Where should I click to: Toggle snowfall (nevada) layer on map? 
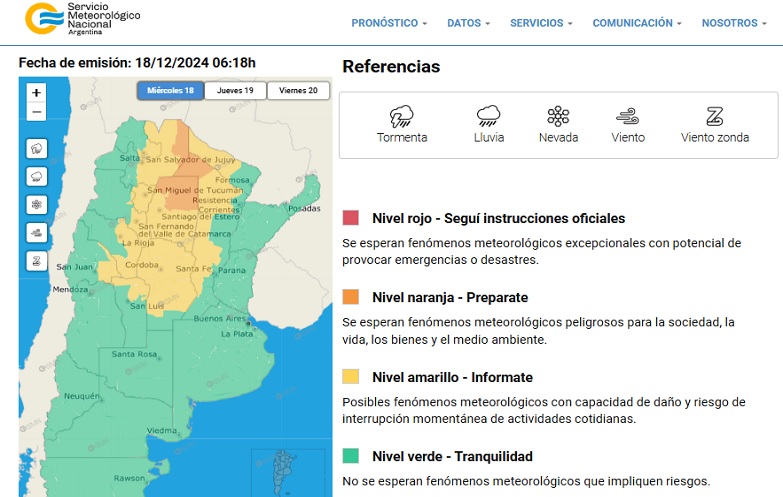[x=37, y=204]
